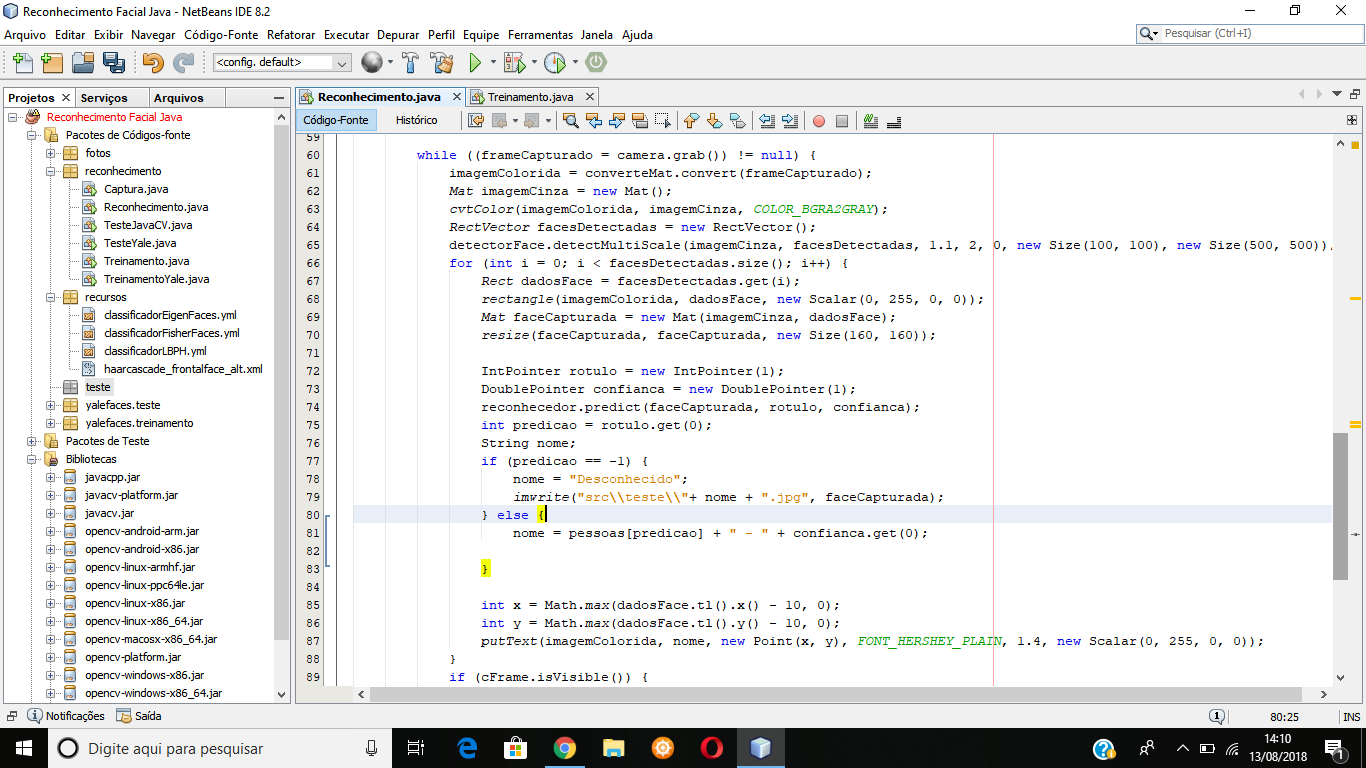Click the Next Bookmark down-arrow icon
1366x768 pixels.
(x=714, y=120)
